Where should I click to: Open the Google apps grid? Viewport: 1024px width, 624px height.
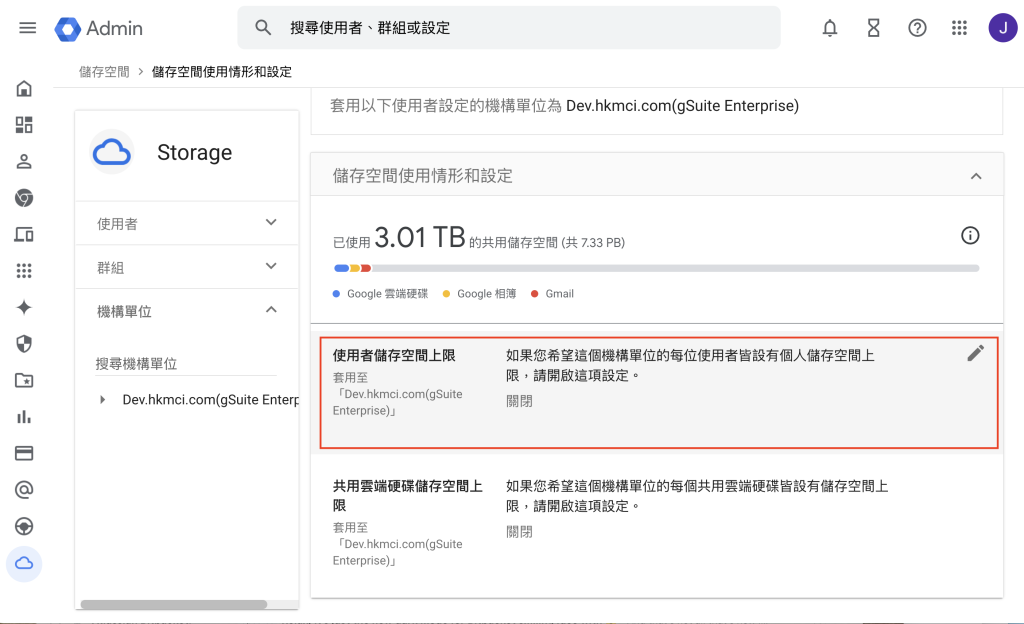pos(959,28)
